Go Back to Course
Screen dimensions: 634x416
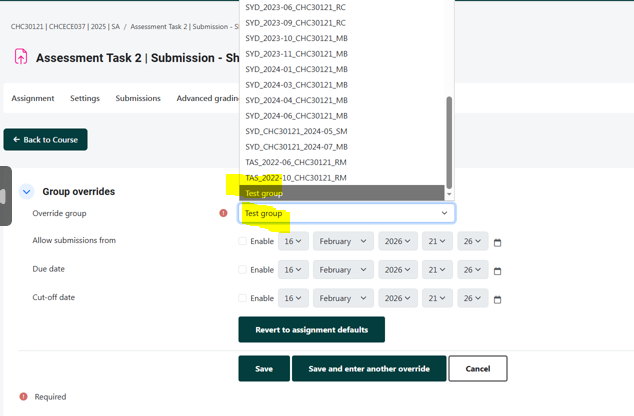click(x=45, y=140)
